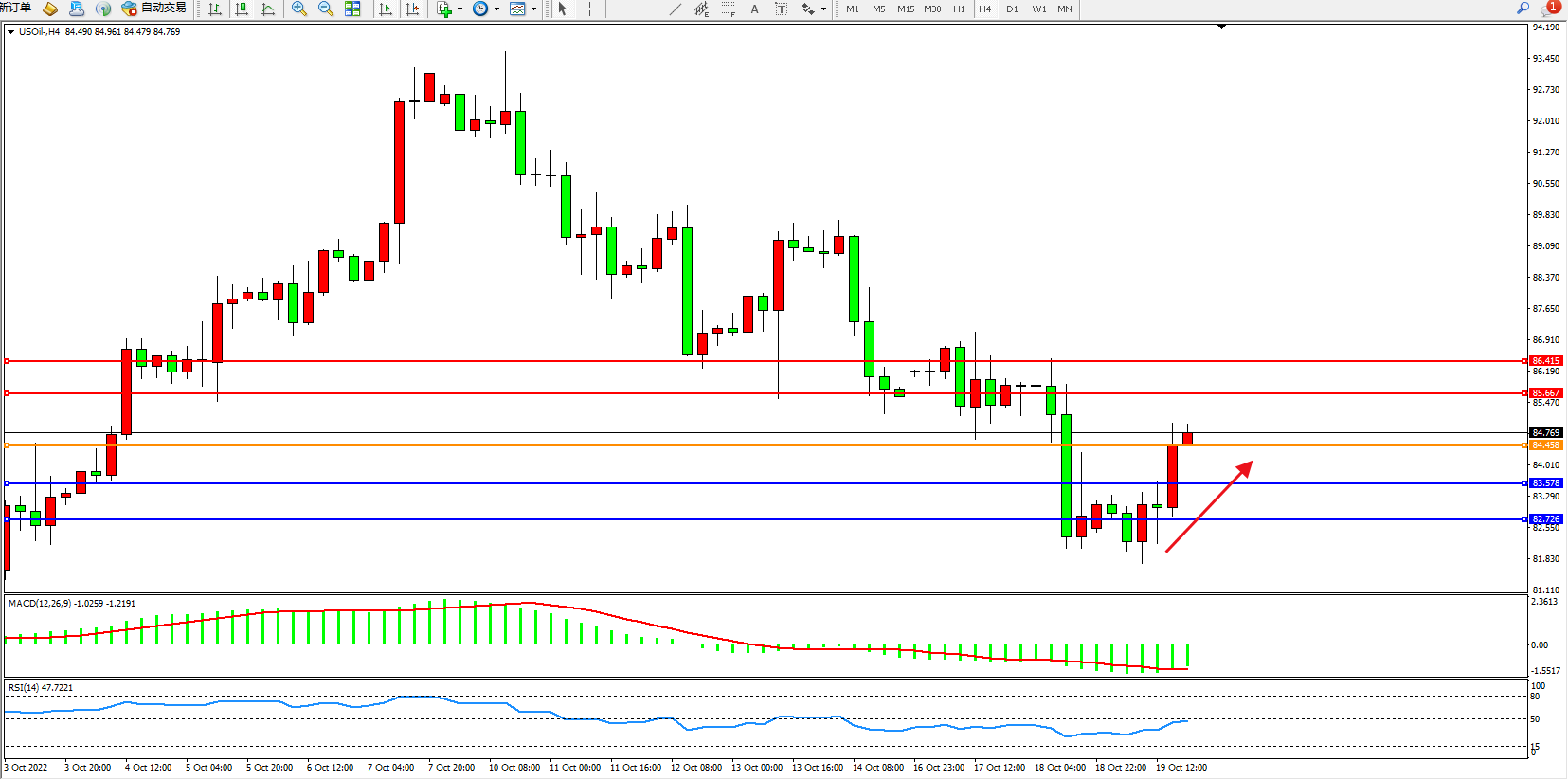Click the tile windows icon
The height and width of the screenshot is (780, 1568).
352,9
